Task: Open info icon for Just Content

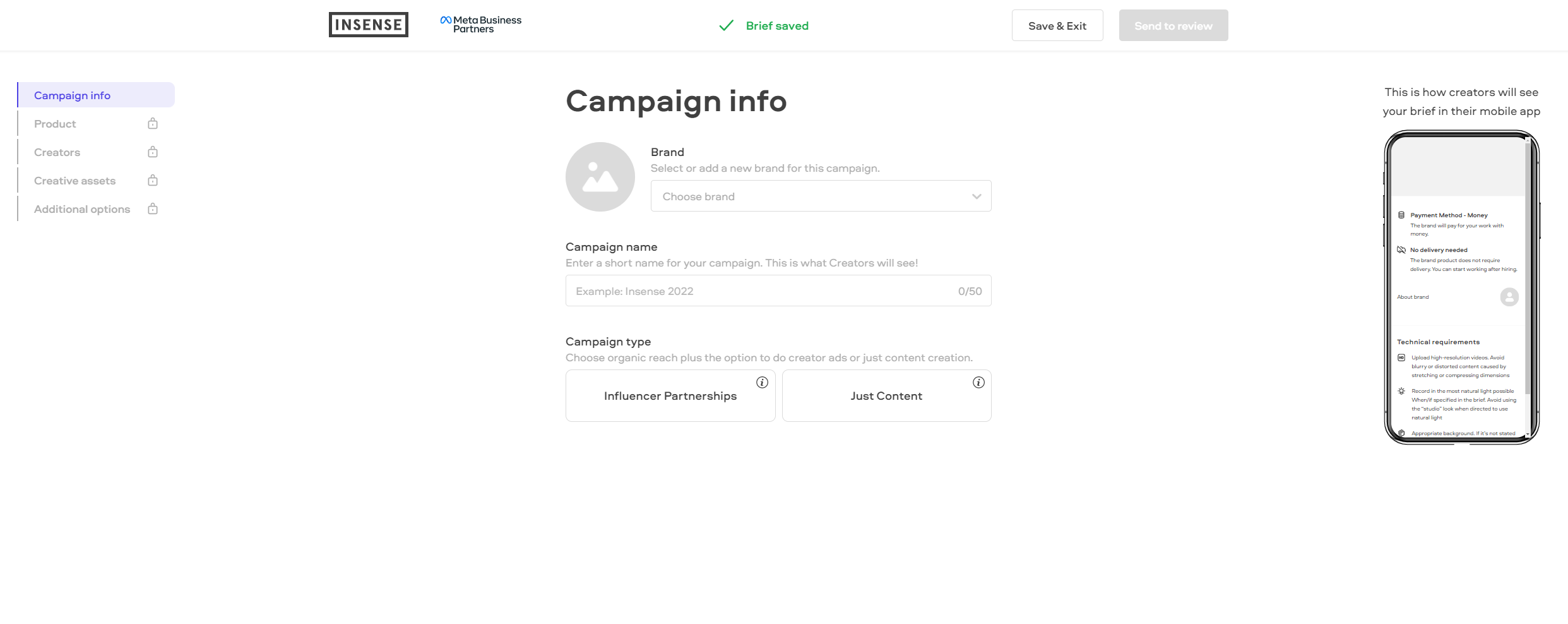Action: (x=978, y=382)
